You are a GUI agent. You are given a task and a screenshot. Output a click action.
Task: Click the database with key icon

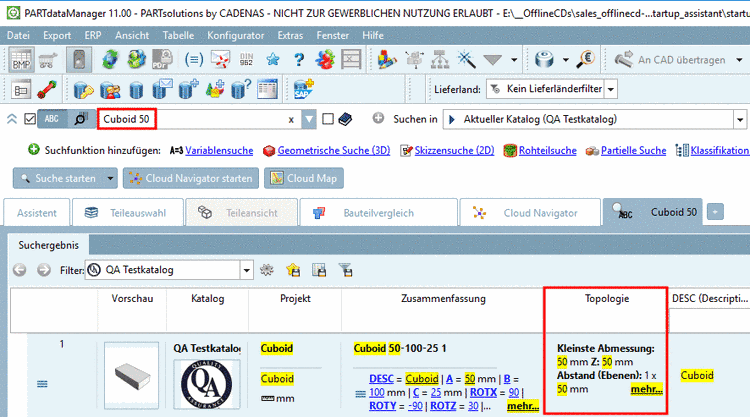[x=84, y=89]
